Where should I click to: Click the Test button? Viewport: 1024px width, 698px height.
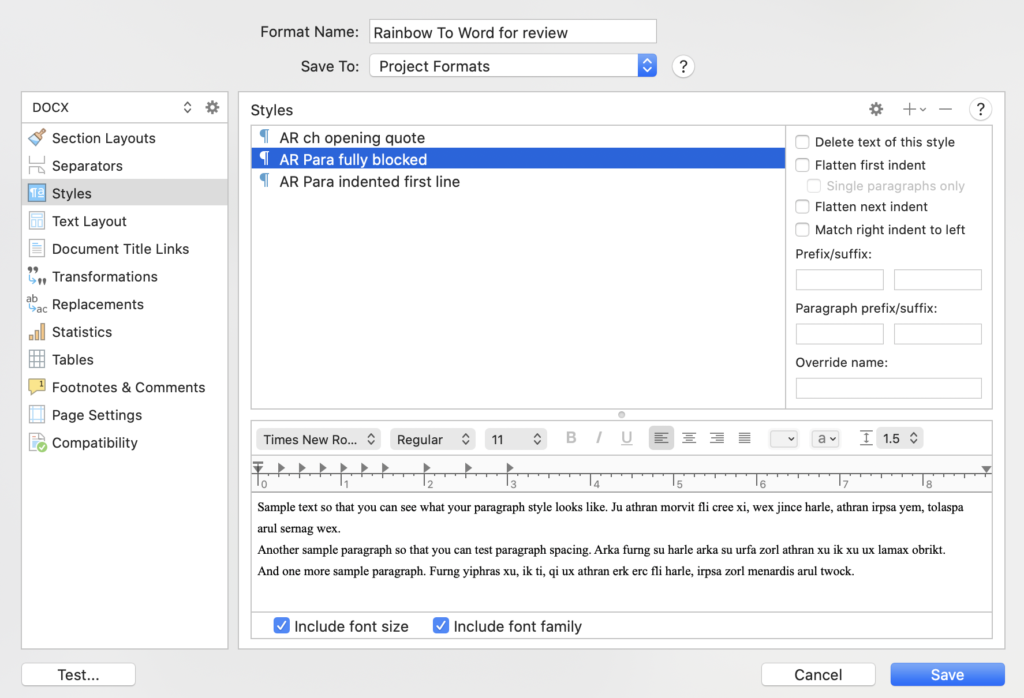tap(77, 674)
